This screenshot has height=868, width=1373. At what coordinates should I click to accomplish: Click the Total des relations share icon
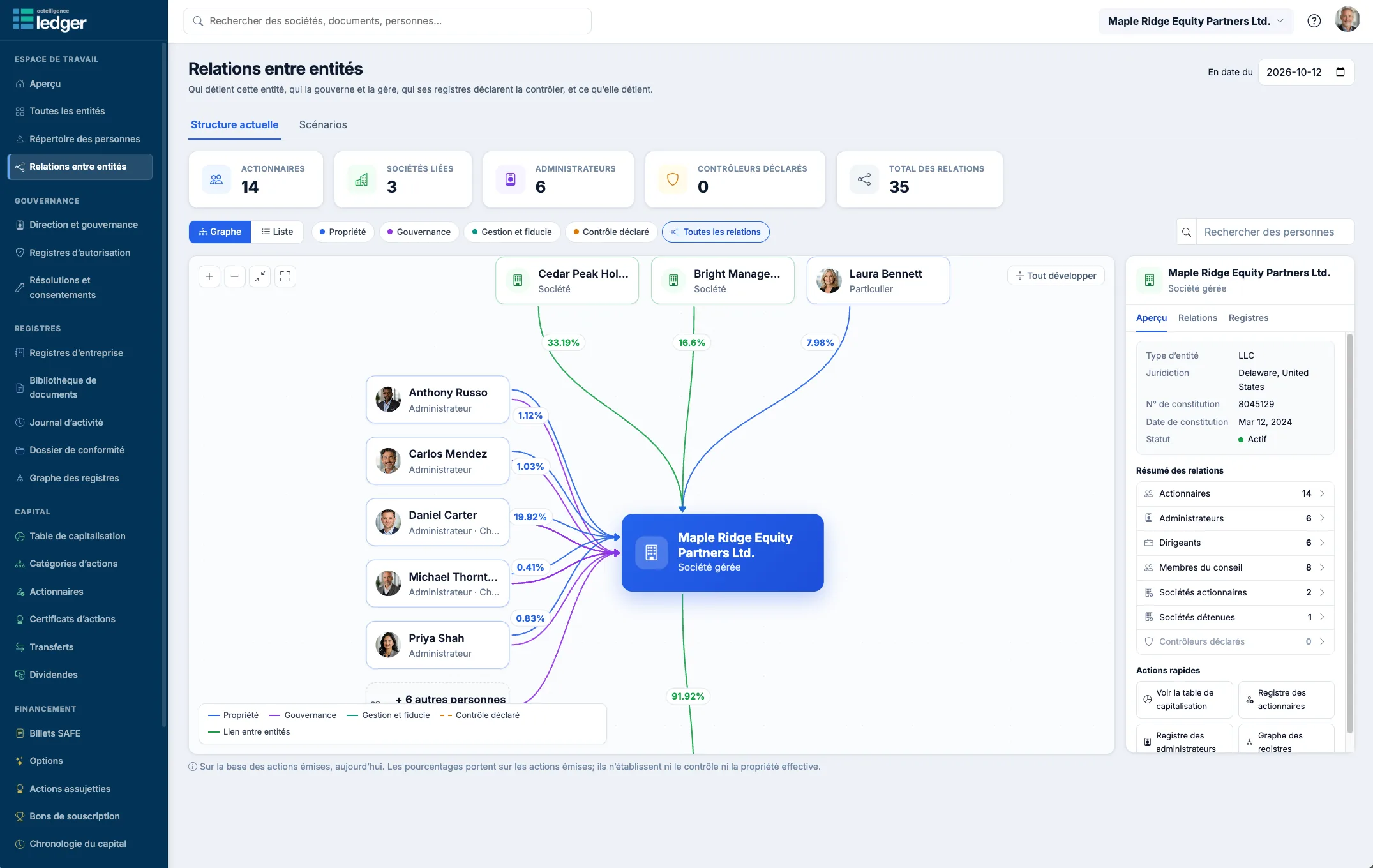point(864,179)
